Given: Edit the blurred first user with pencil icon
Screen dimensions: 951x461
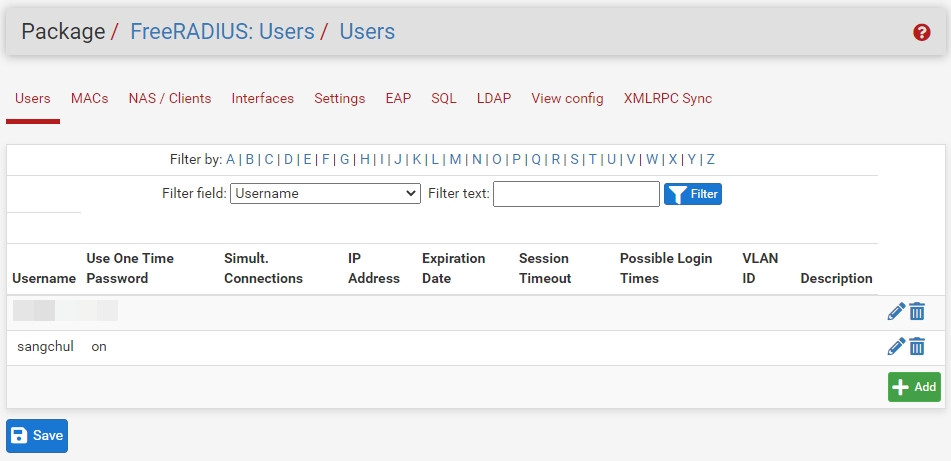Looking at the screenshot, I should tap(896, 312).
